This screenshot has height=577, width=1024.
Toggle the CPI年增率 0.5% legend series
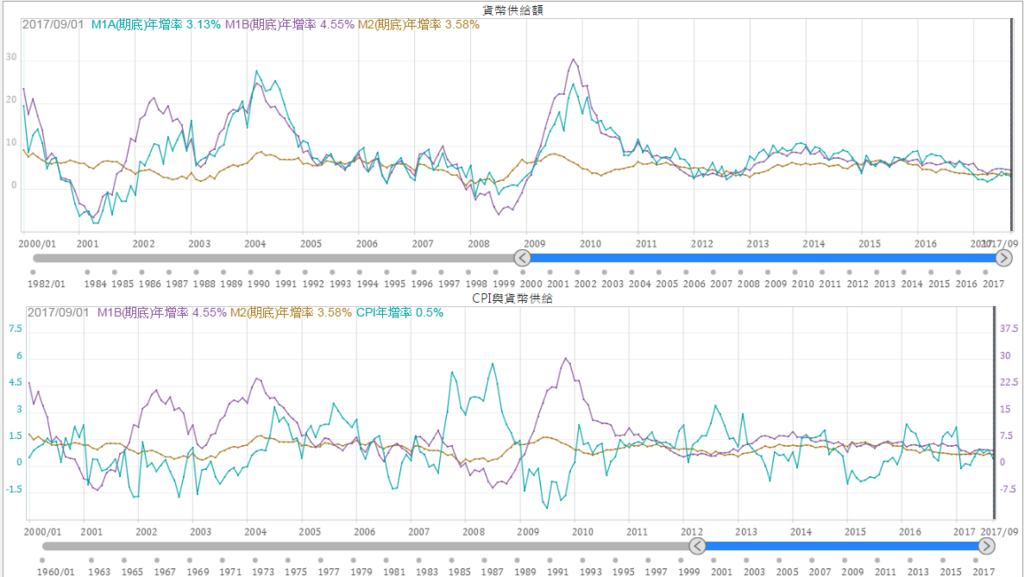pos(400,313)
